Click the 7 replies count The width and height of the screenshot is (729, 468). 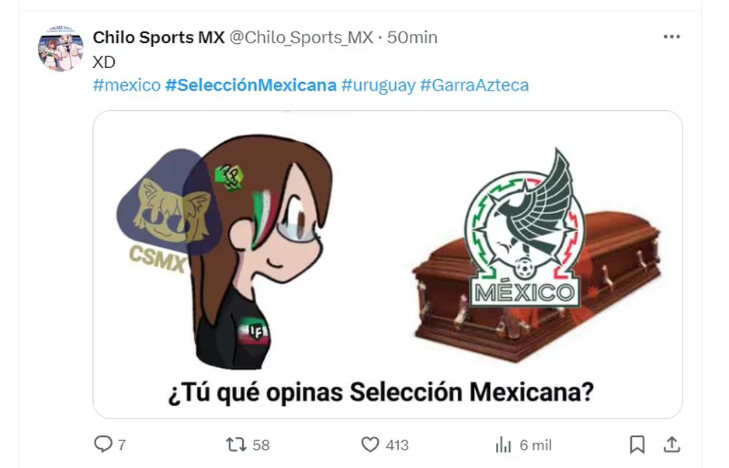tap(121, 445)
